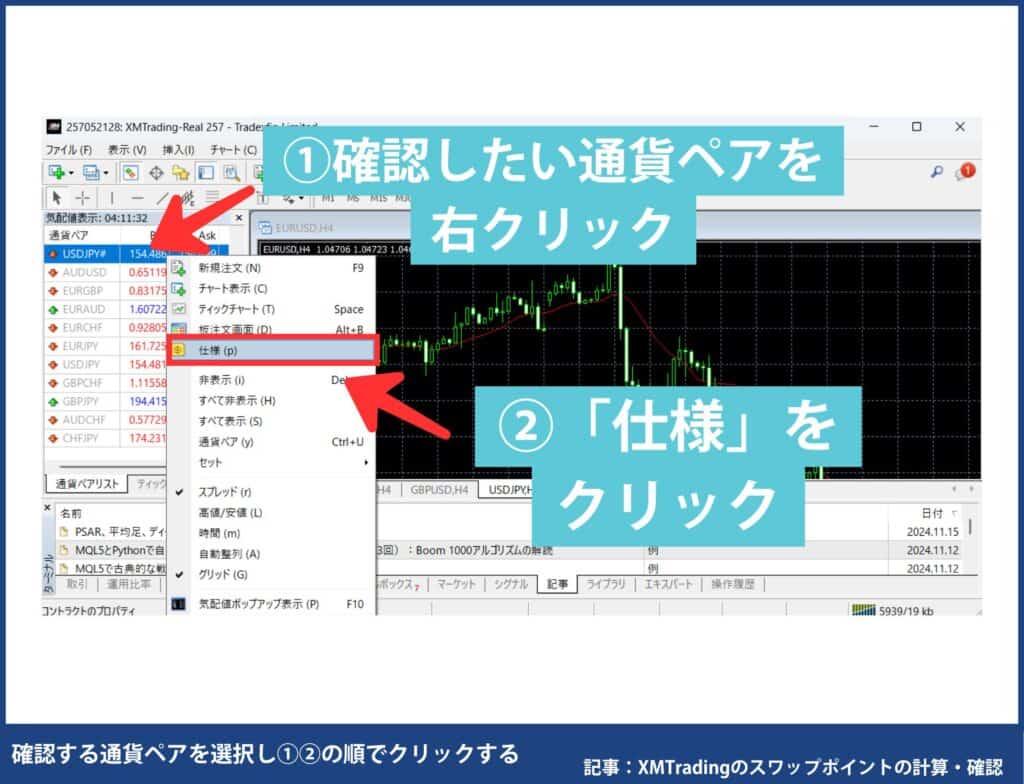
Task: Select the EURAUD symbol row
Action: [x=106, y=309]
